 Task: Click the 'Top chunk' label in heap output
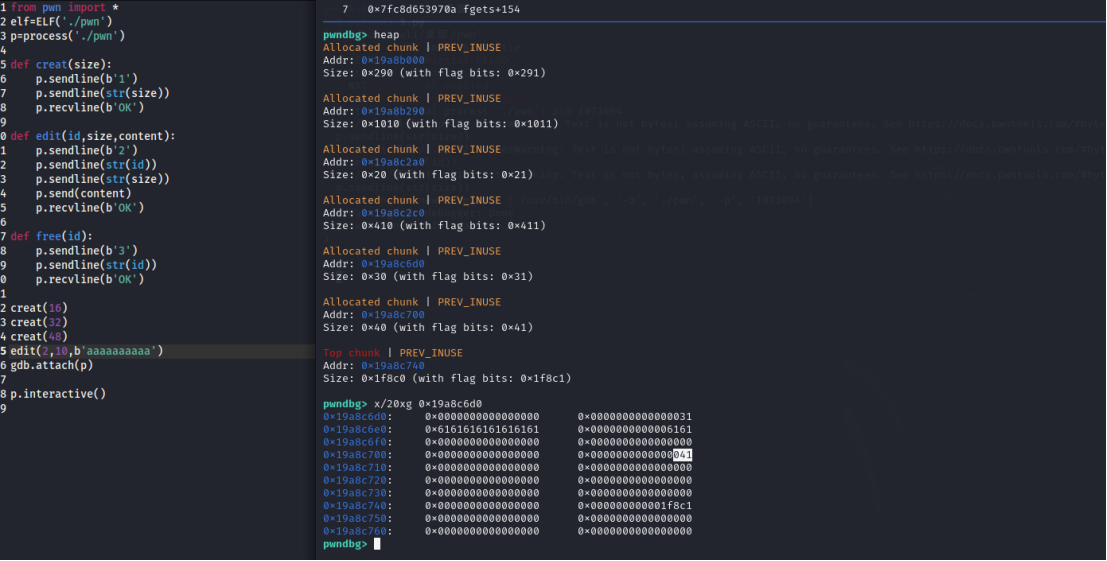click(x=351, y=353)
